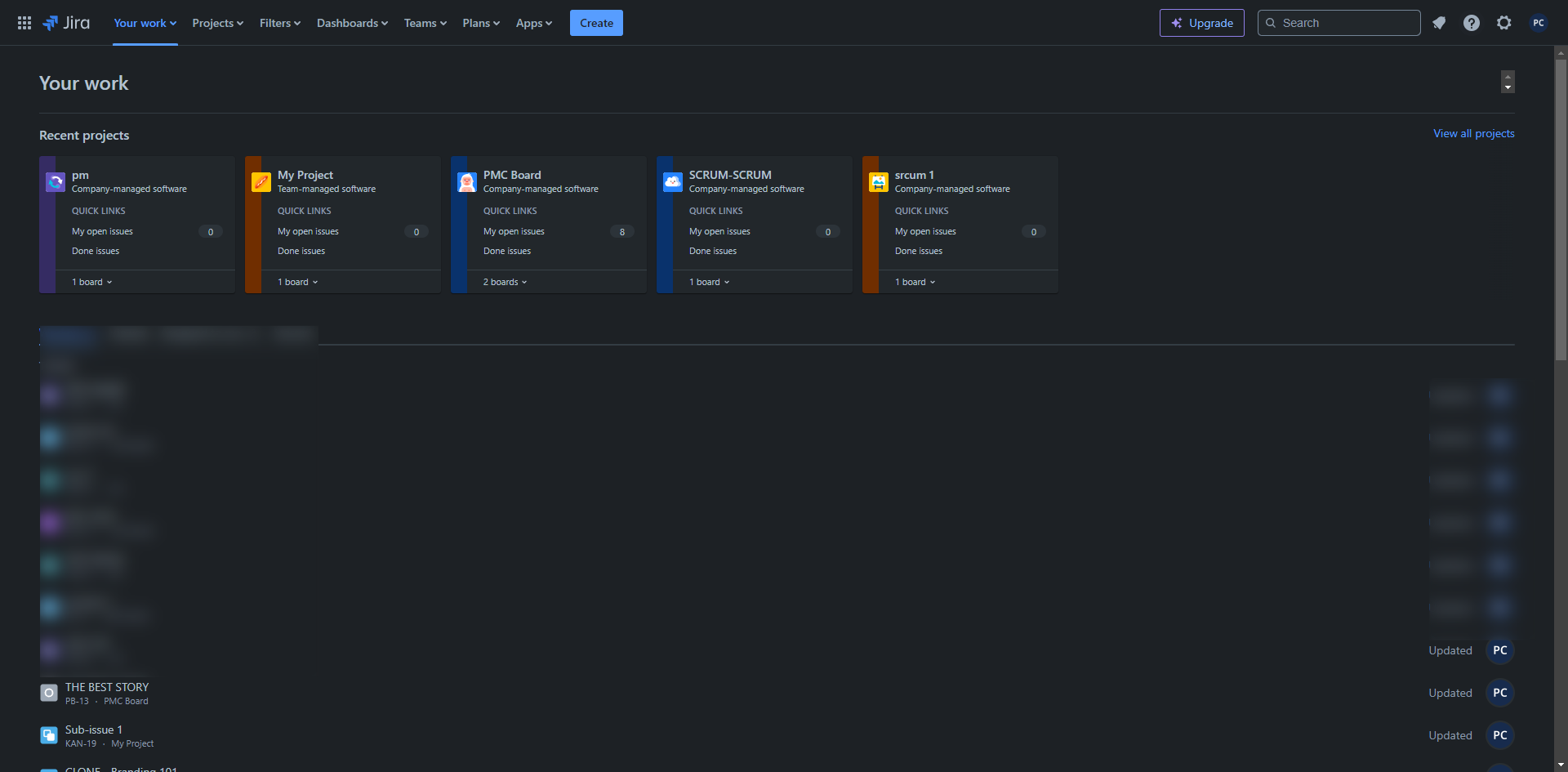Click the Jira logo
This screenshot has width=1568, height=772.
66,23
